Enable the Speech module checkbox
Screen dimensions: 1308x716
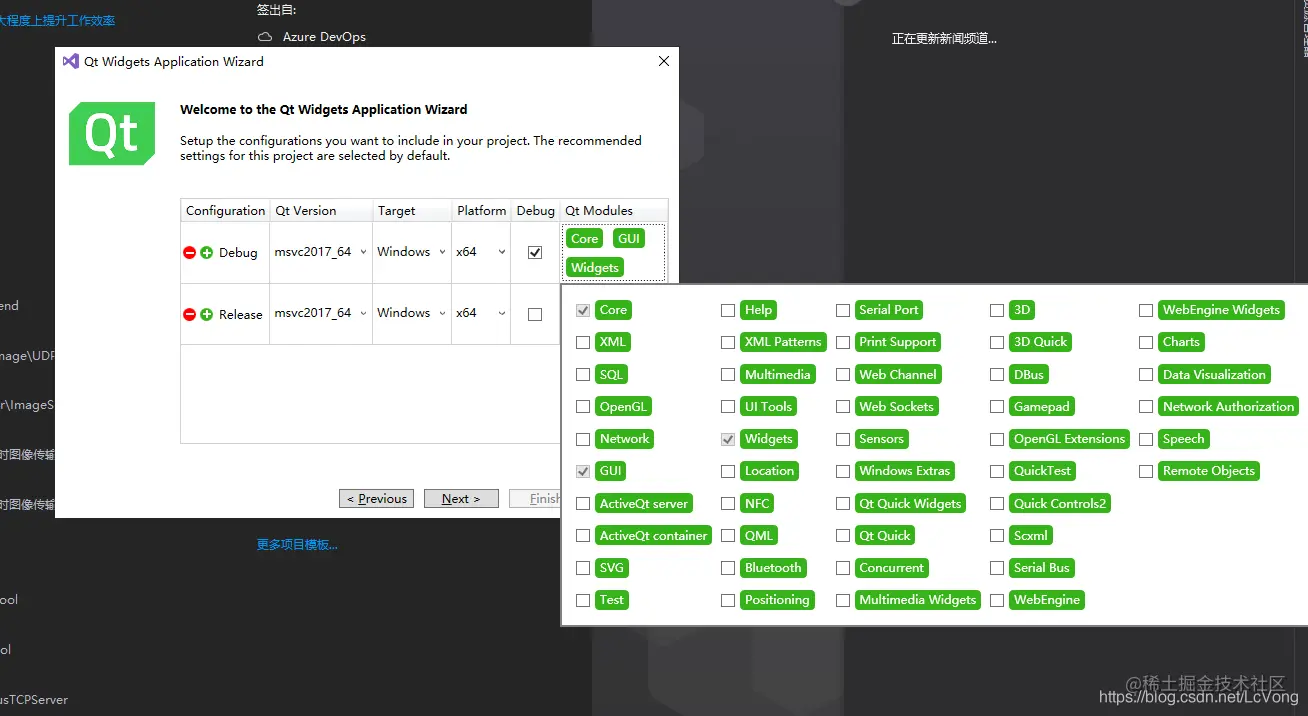pos(1146,439)
